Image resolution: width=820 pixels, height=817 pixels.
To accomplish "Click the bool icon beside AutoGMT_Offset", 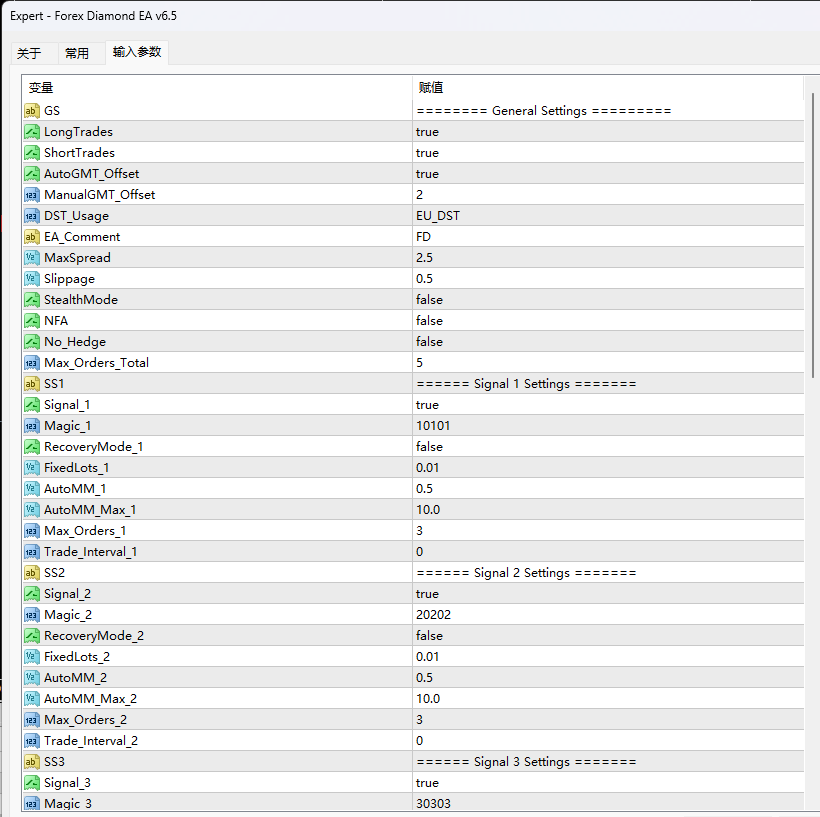I will coord(31,174).
